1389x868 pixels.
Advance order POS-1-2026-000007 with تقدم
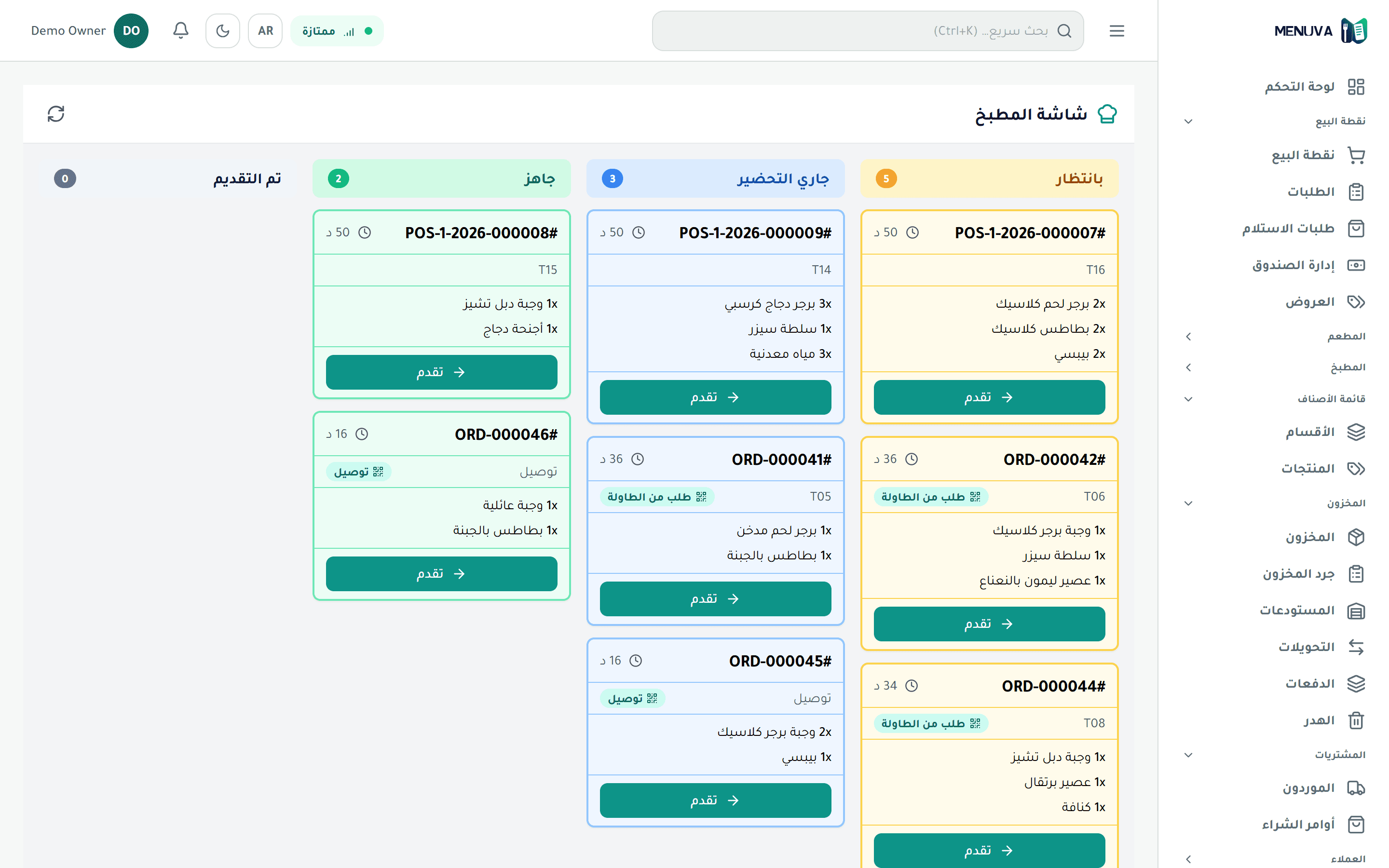[x=989, y=397]
